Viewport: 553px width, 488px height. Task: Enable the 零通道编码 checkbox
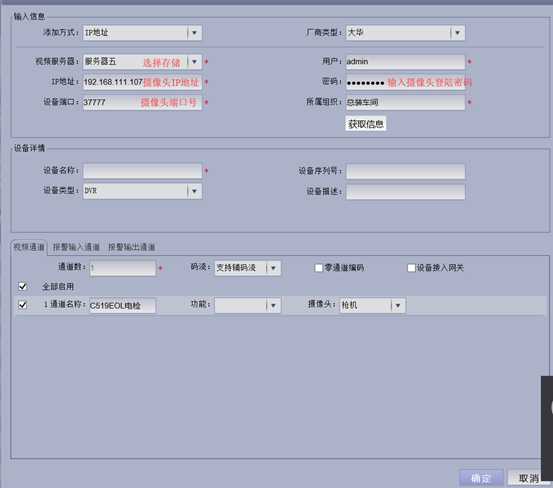(318, 268)
